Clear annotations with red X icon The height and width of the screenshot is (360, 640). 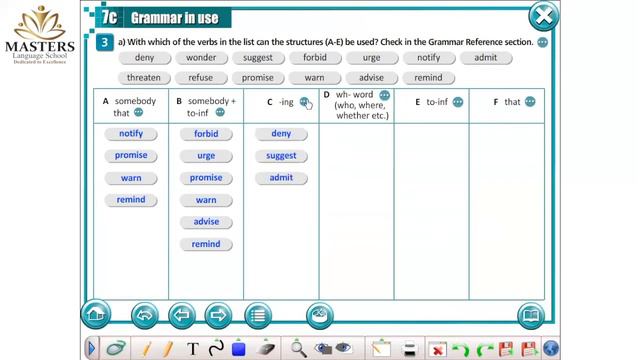tap(438, 350)
